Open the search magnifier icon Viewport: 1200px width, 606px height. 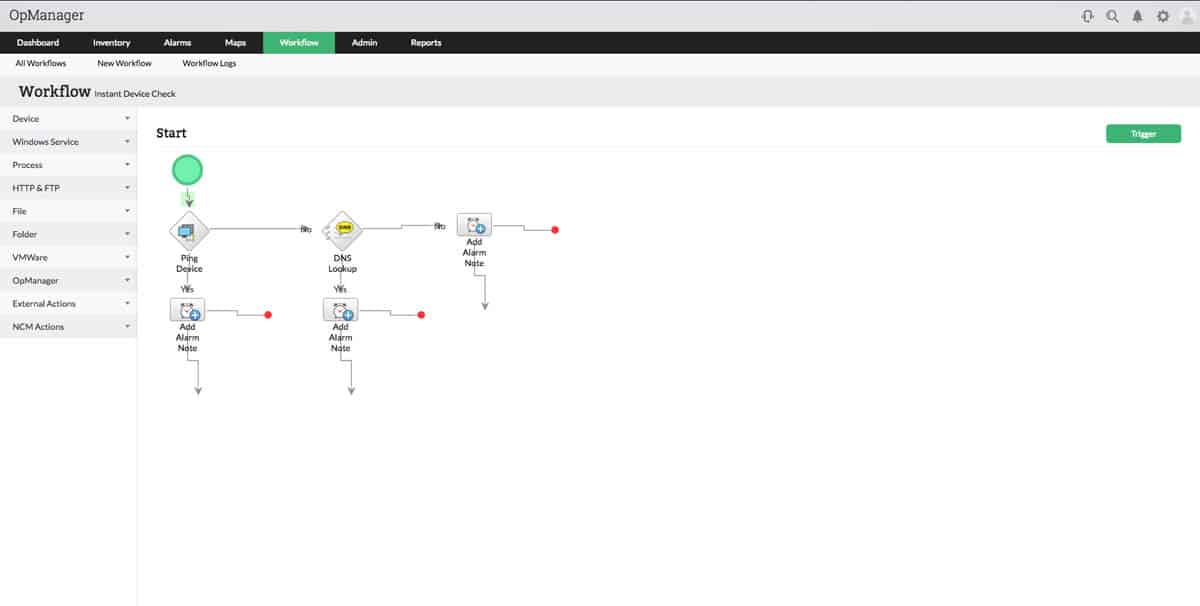pos(1113,16)
